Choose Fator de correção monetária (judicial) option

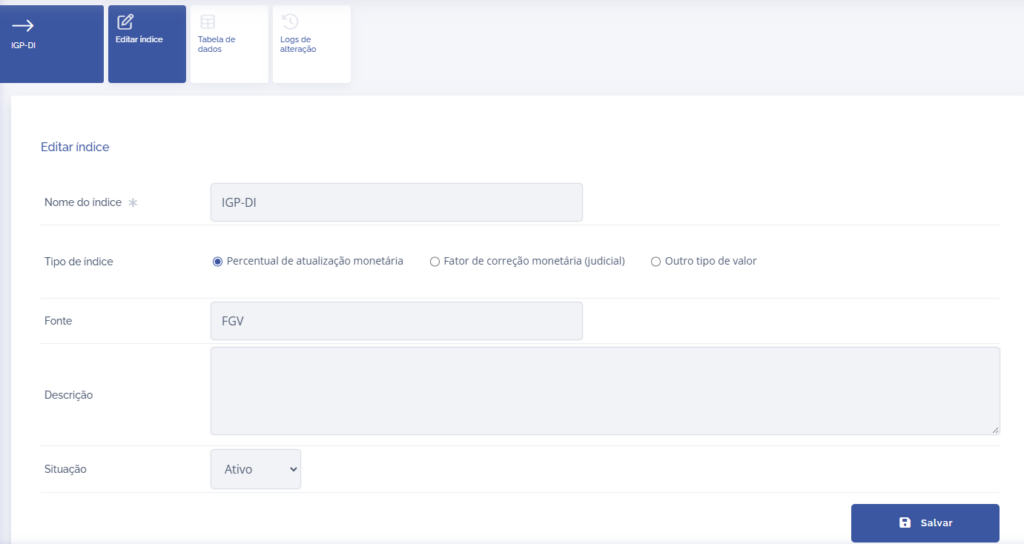pyautogui.click(x=435, y=262)
